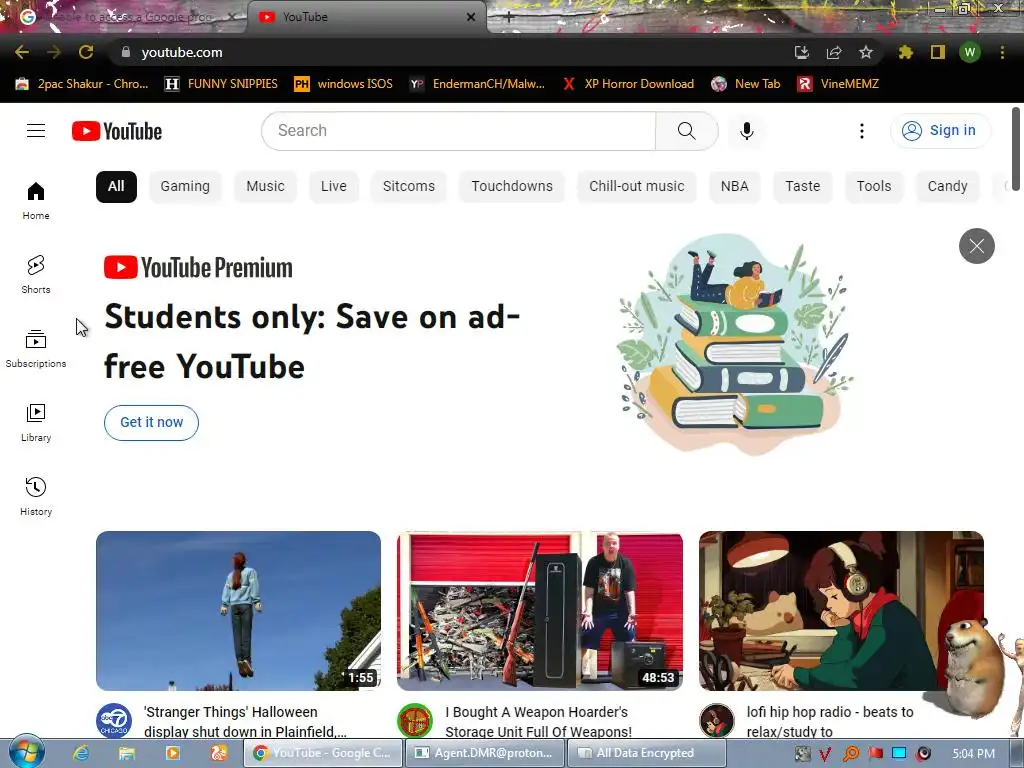This screenshot has height=768, width=1024.
Task: Switch to Agent.DMR@proton taskbar window
Action: click(x=484, y=753)
